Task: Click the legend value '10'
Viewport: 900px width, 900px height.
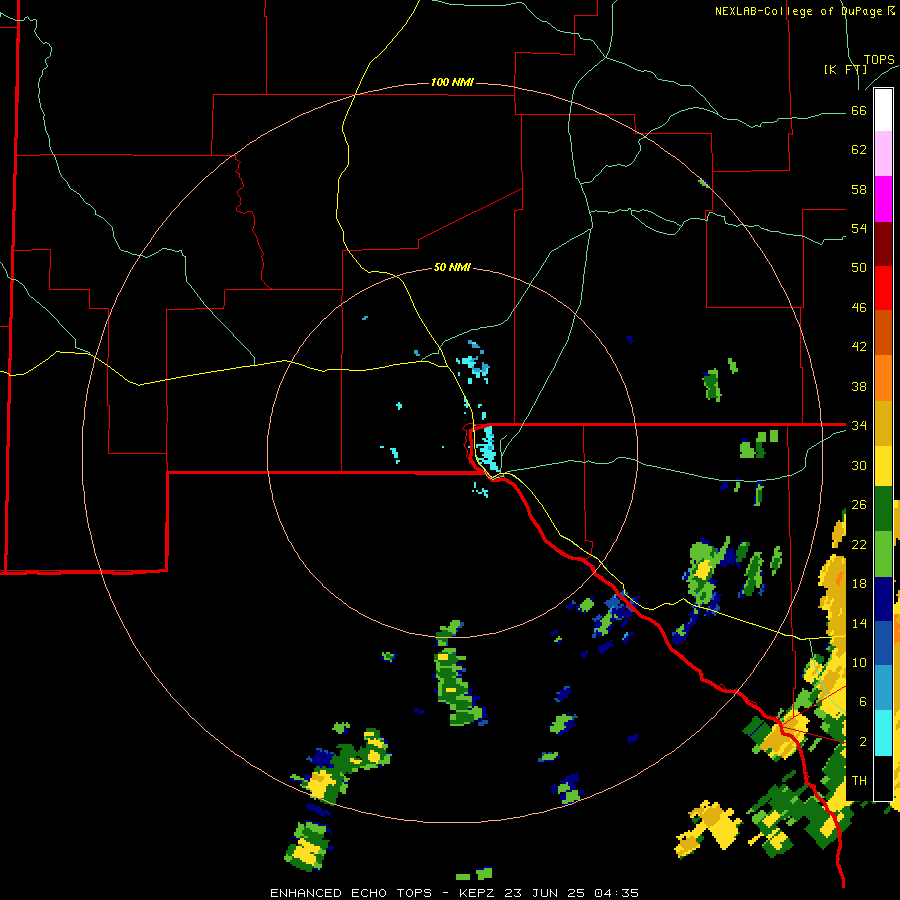Action: click(859, 662)
